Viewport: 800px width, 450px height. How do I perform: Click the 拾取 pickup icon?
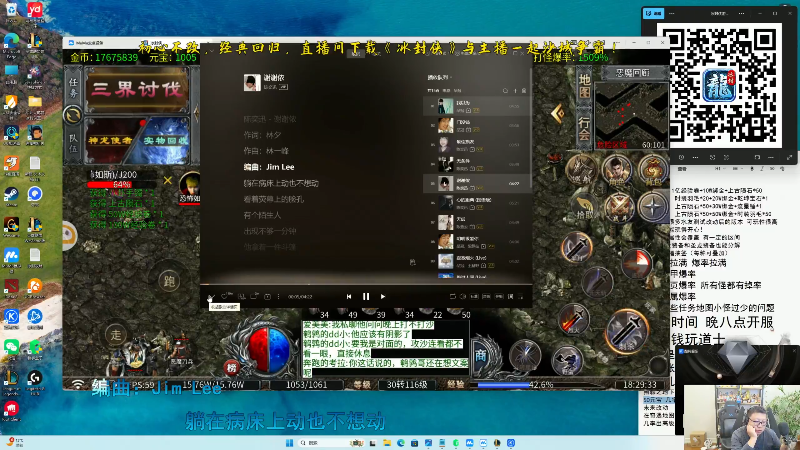(x=583, y=208)
